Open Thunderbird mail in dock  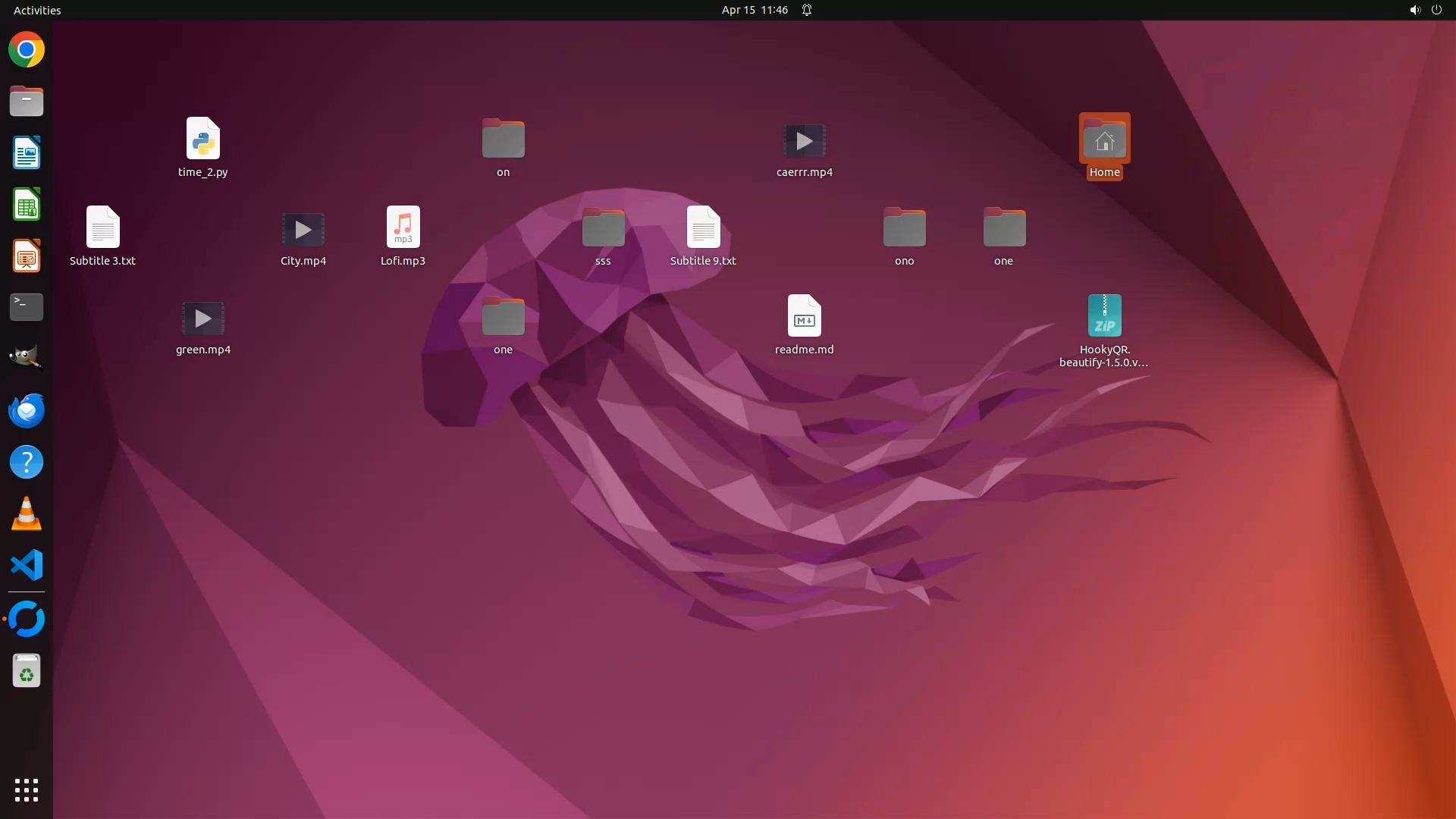click(27, 411)
